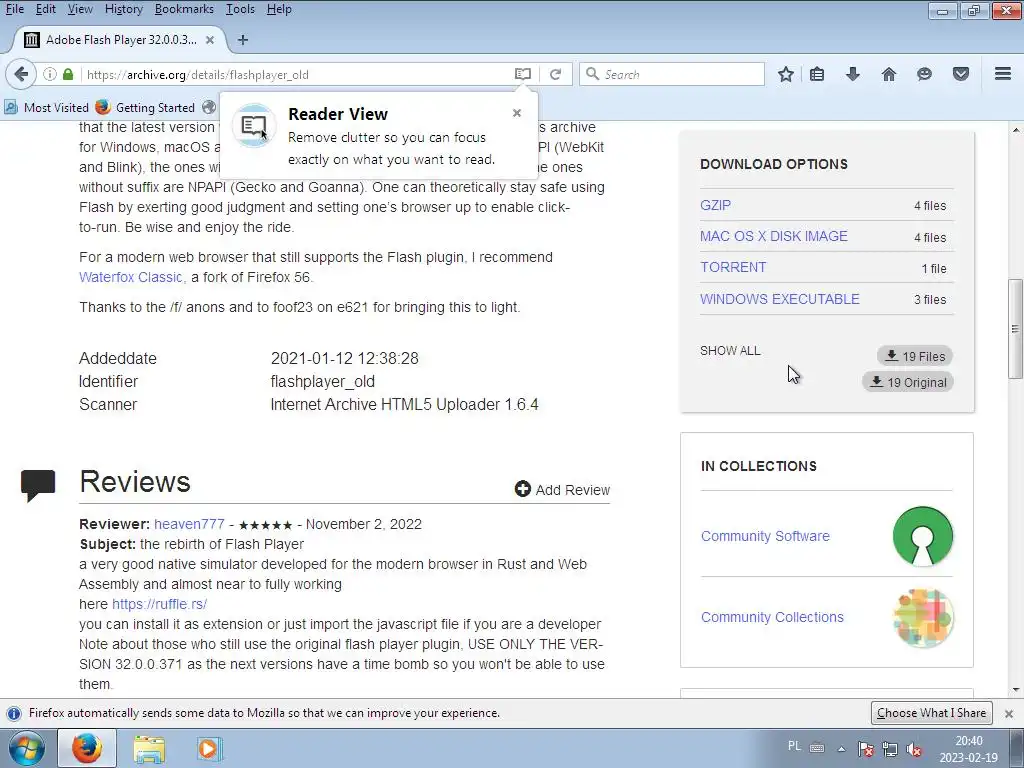The width and height of the screenshot is (1024, 768).
Task: Open the Bookmarks menu
Action: click(x=184, y=9)
